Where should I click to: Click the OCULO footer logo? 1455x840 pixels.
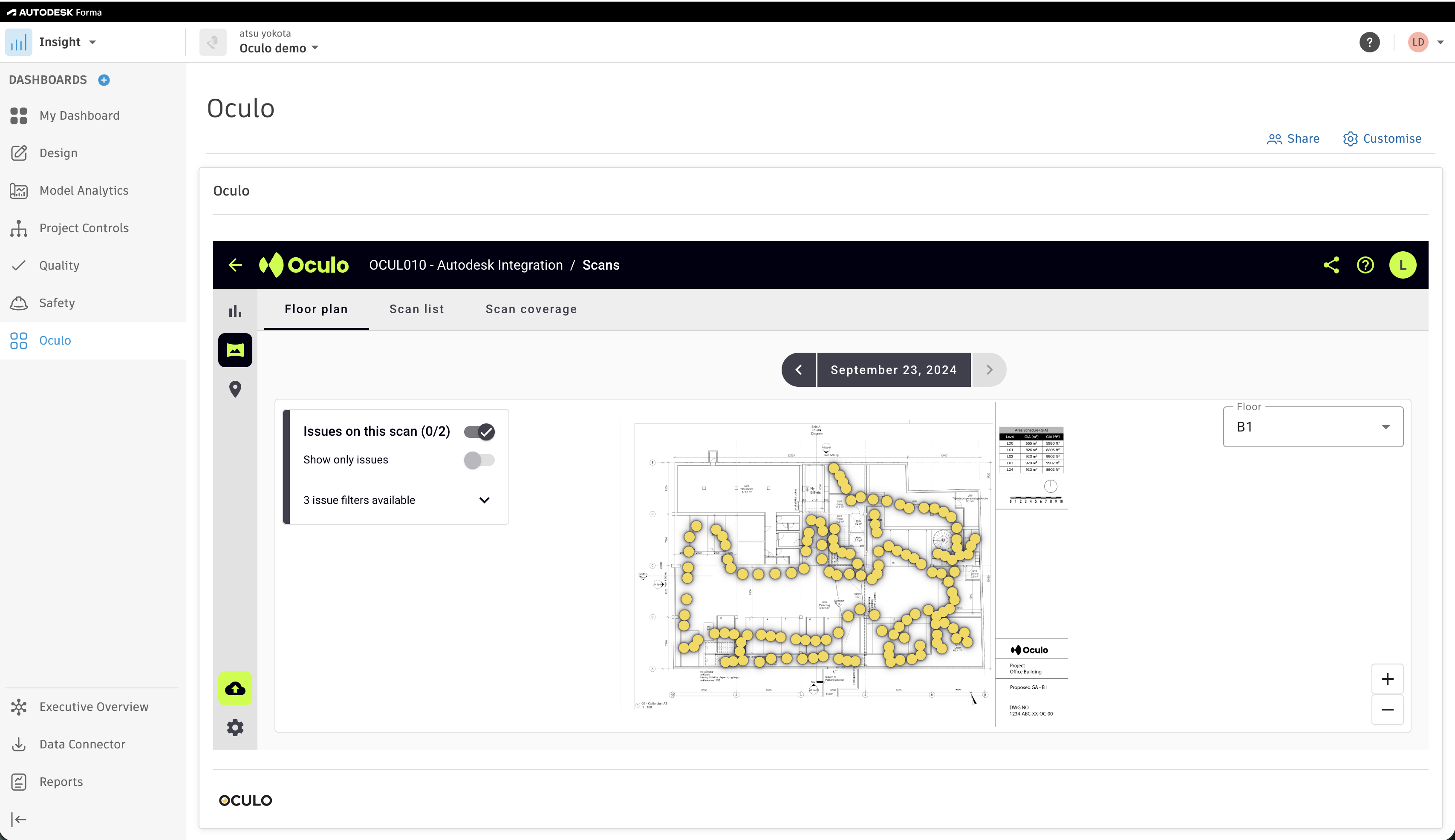coord(245,800)
